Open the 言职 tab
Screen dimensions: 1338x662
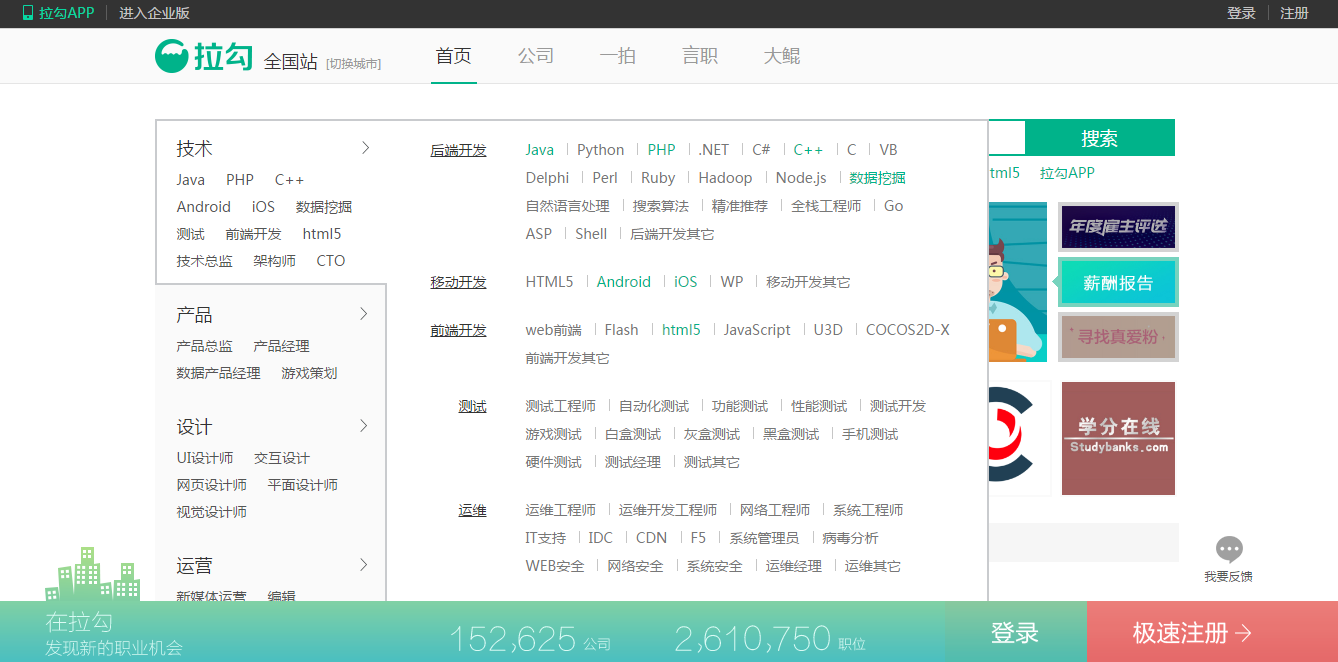coord(700,56)
